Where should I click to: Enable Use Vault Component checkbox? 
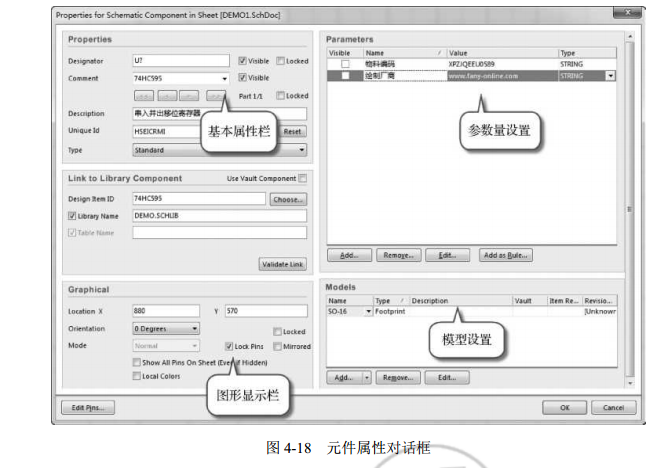[x=302, y=178]
